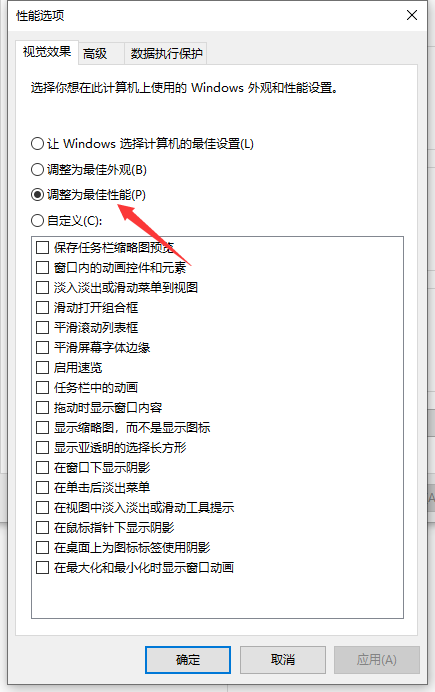The width and height of the screenshot is (435, 692).
Task: Click the 应用(A) button
Action: [x=377, y=660]
